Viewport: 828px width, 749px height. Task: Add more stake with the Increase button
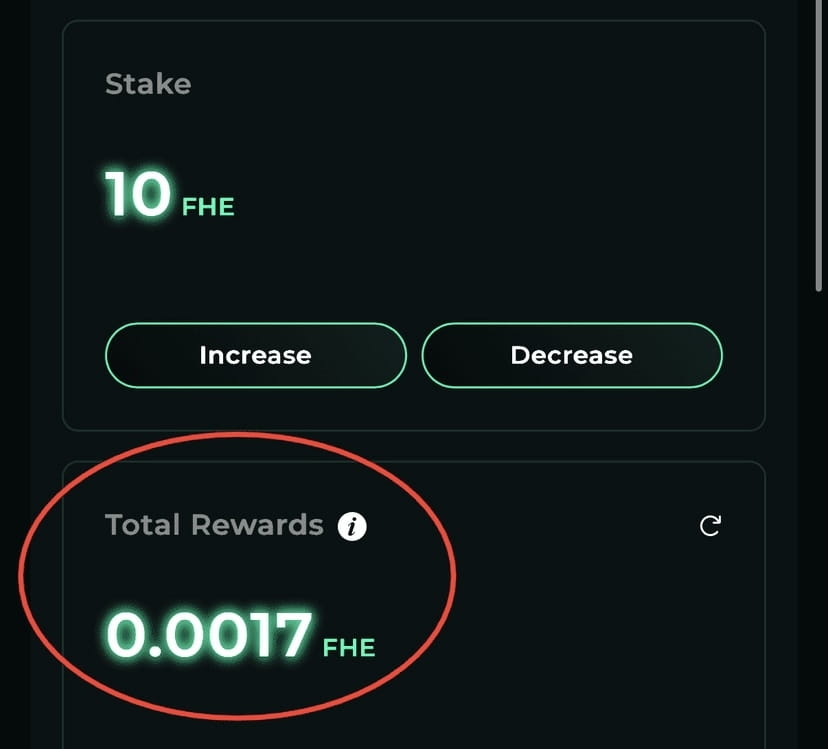pos(256,355)
